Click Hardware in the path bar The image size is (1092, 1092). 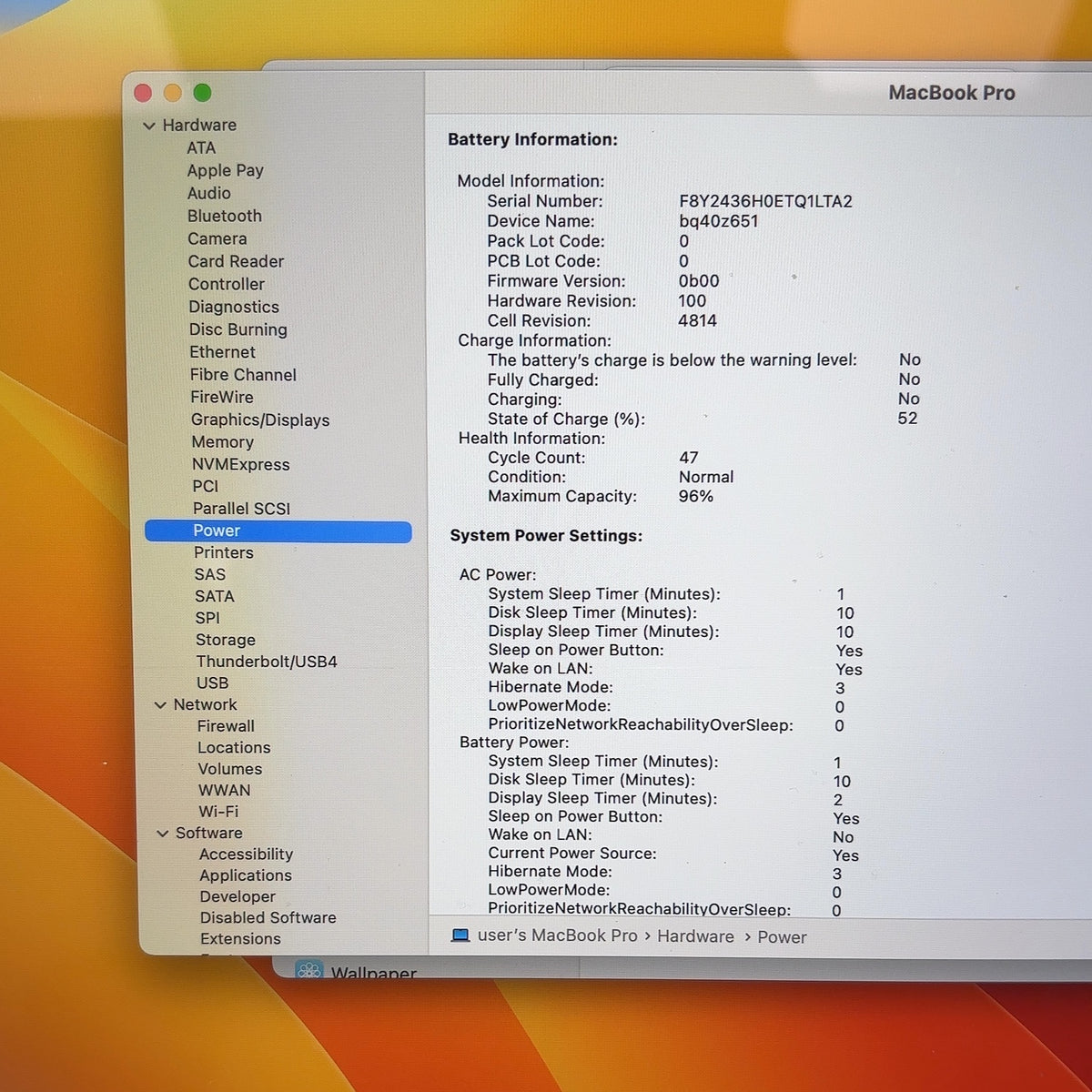[695, 936]
